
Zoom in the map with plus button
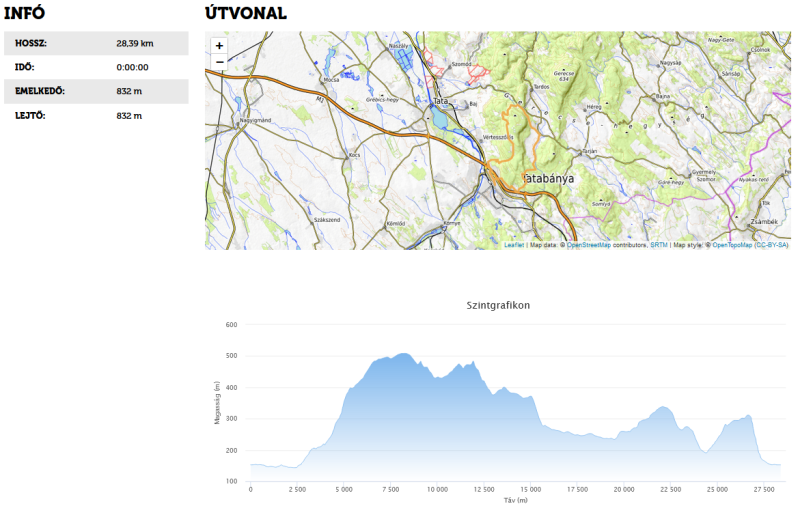pyautogui.click(x=219, y=46)
